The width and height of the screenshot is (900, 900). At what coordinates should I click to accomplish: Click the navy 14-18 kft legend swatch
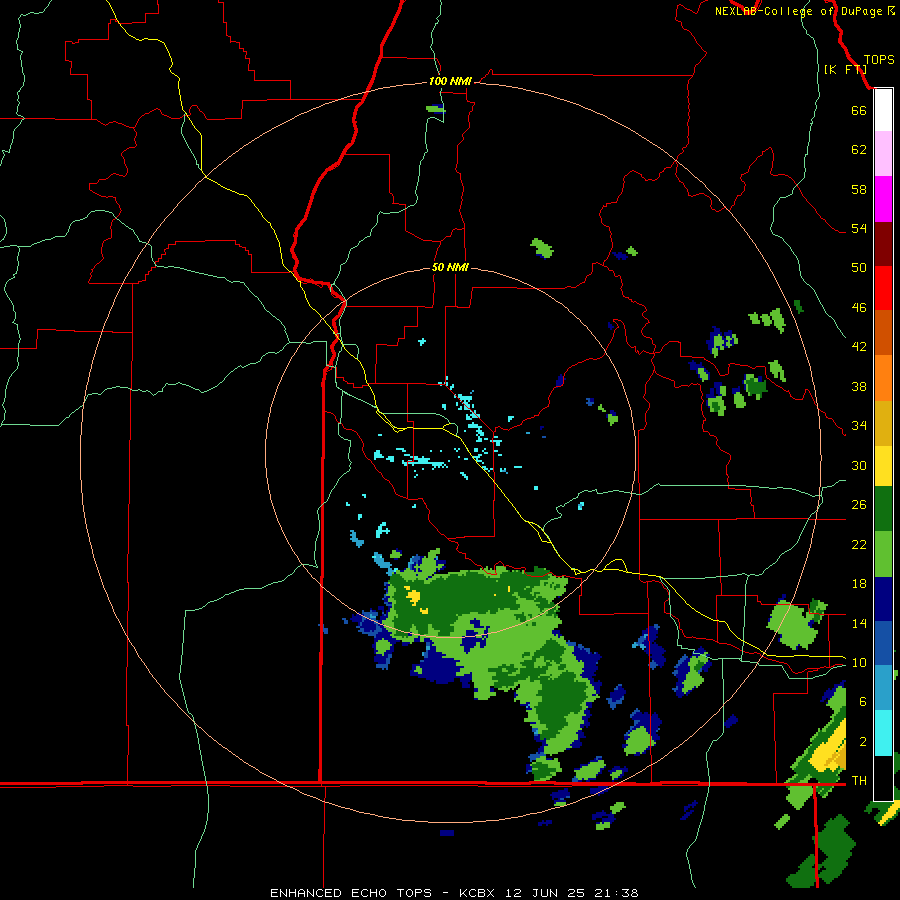click(x=883, y=599)
